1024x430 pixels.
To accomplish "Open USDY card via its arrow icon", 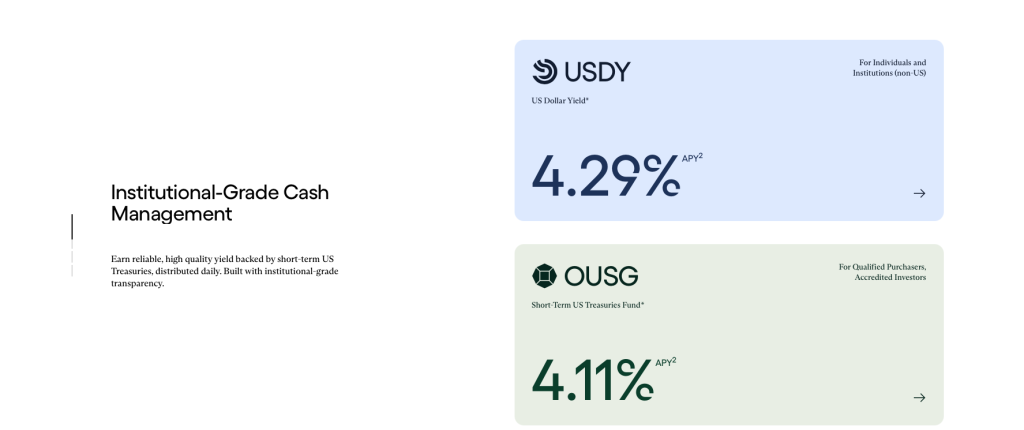I will pyautogui.click(x=920, y=193).
